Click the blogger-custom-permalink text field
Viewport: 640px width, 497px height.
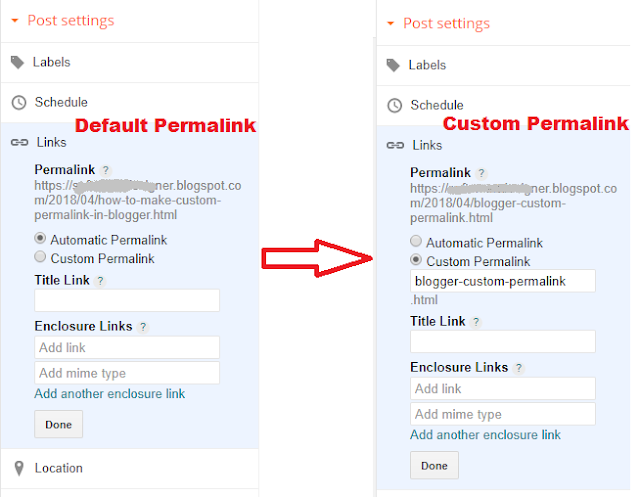click(502, 281)
